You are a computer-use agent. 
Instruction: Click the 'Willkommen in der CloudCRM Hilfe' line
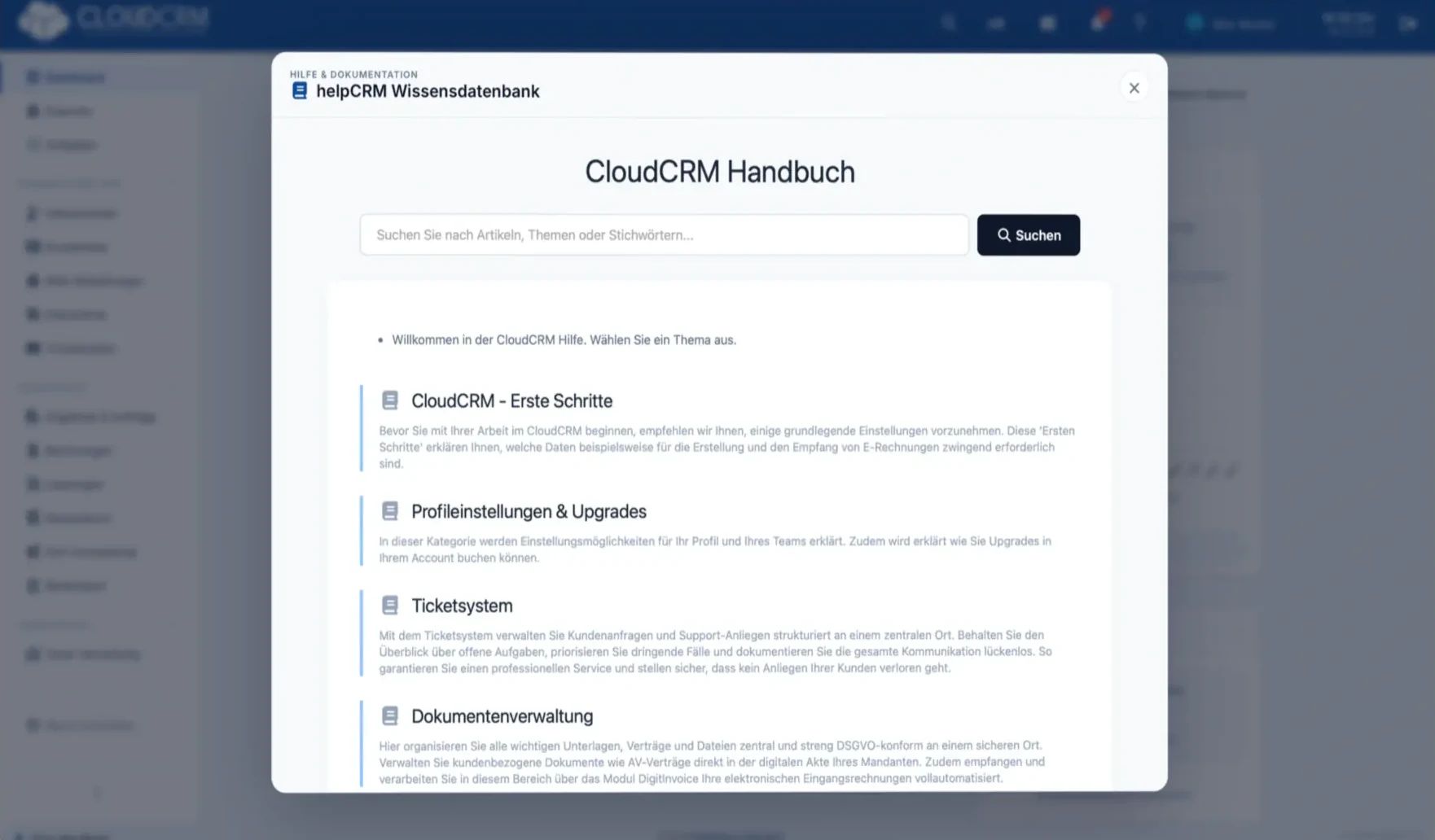564,339
